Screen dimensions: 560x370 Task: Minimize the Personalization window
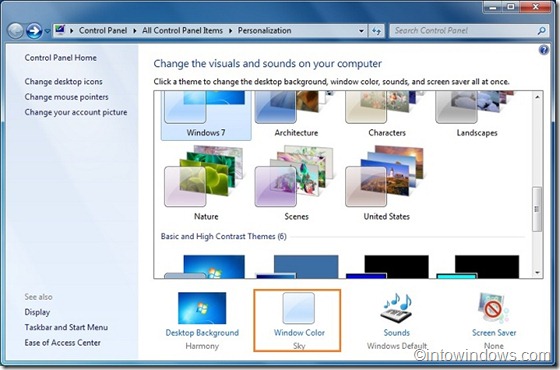(x=492, y=7)
